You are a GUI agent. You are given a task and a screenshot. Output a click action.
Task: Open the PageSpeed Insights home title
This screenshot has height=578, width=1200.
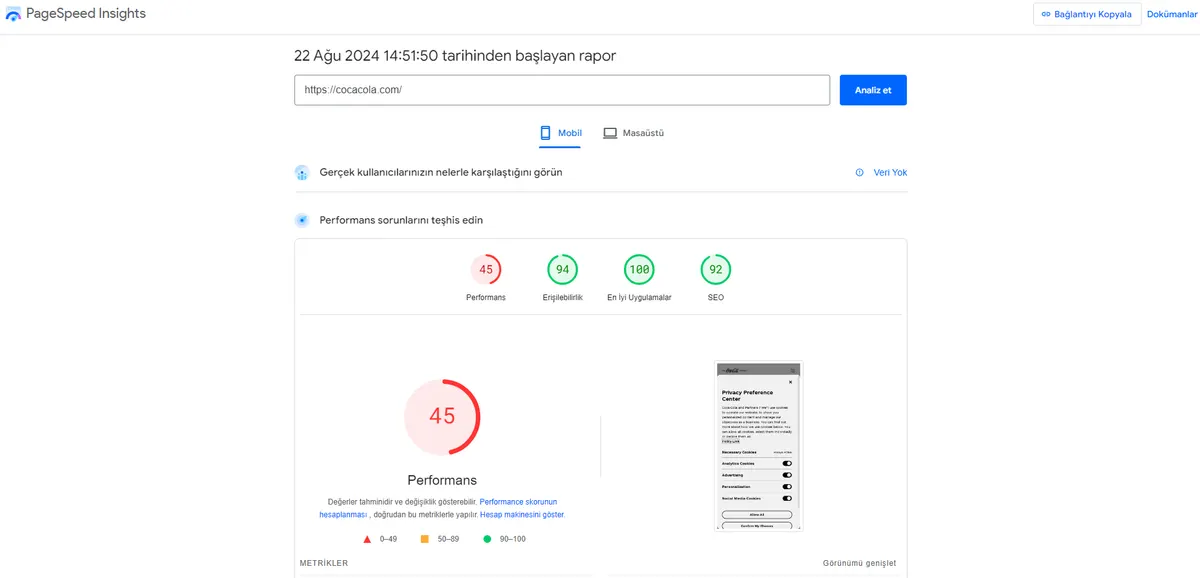(87, 14)
